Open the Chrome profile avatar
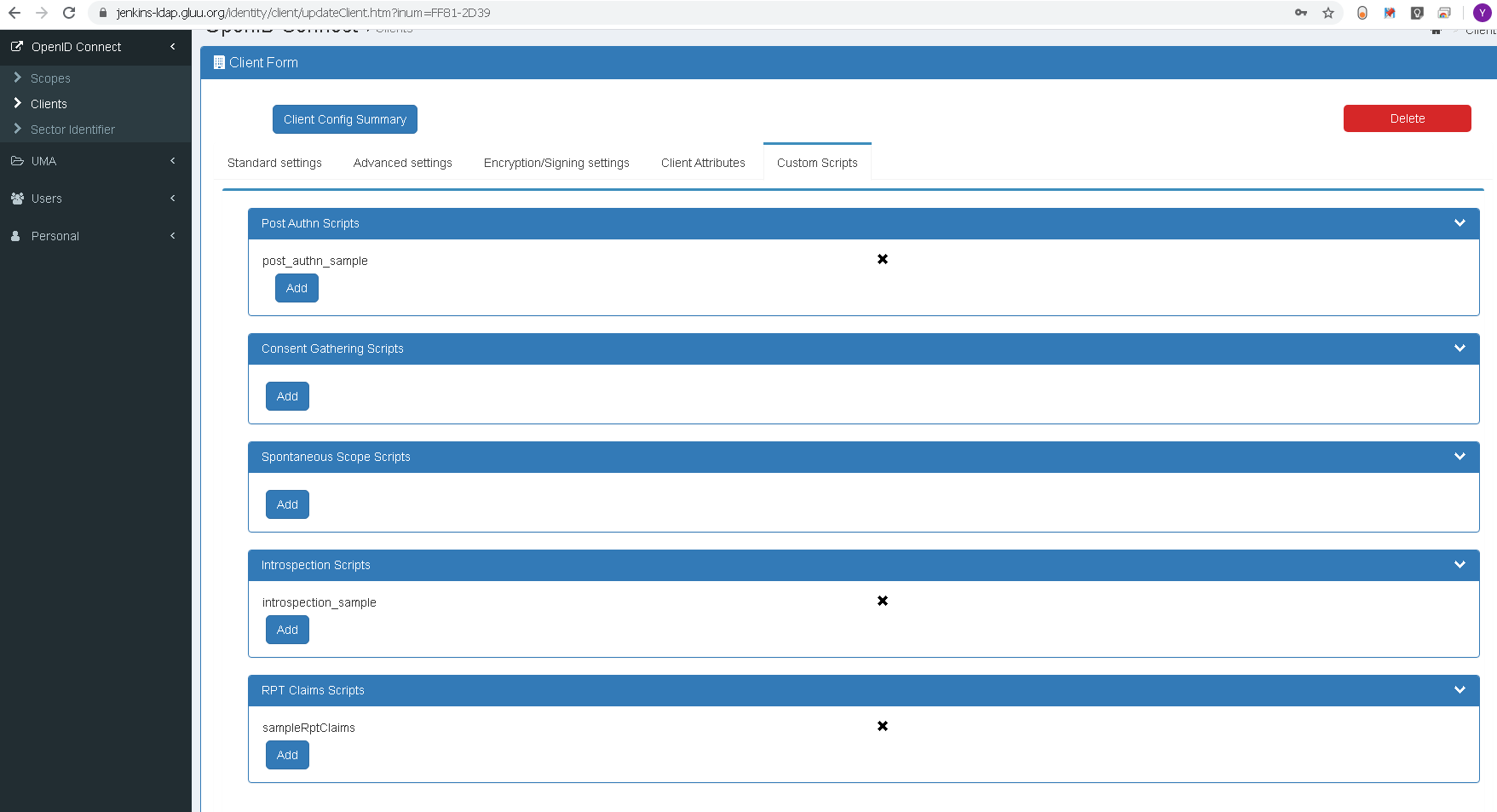Image resolution: width=1497 pixels, height=812 pixels. 1482,13
